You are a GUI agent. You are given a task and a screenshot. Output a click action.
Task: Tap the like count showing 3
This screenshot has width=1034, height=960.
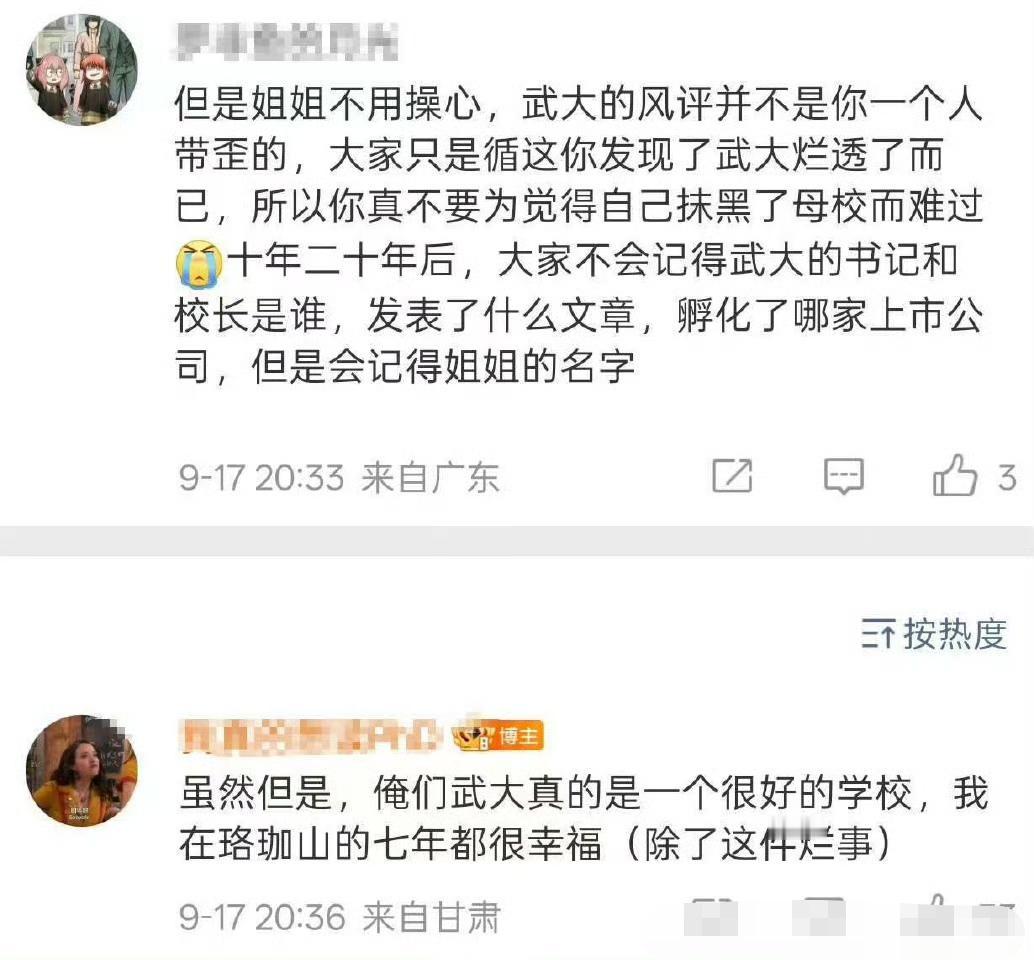(x=1006, y=477)
